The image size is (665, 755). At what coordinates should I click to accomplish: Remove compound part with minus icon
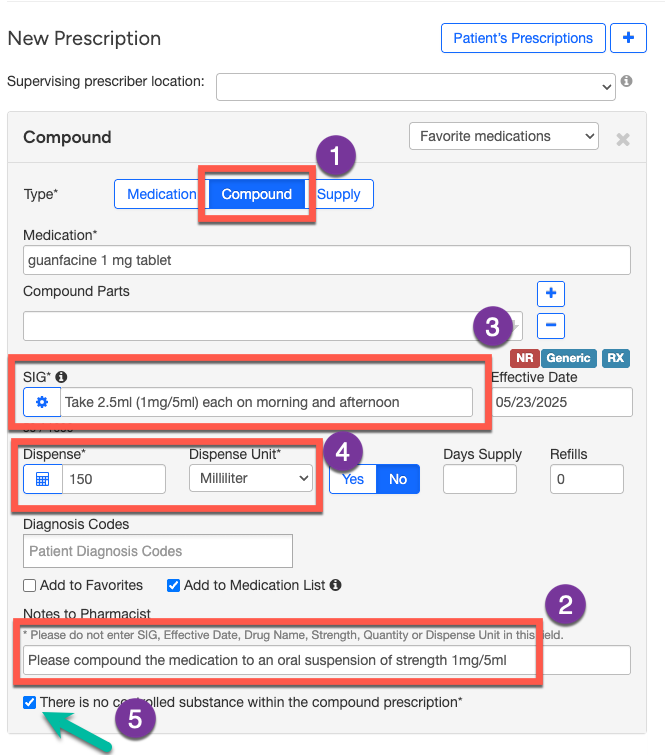coord(551,326)
